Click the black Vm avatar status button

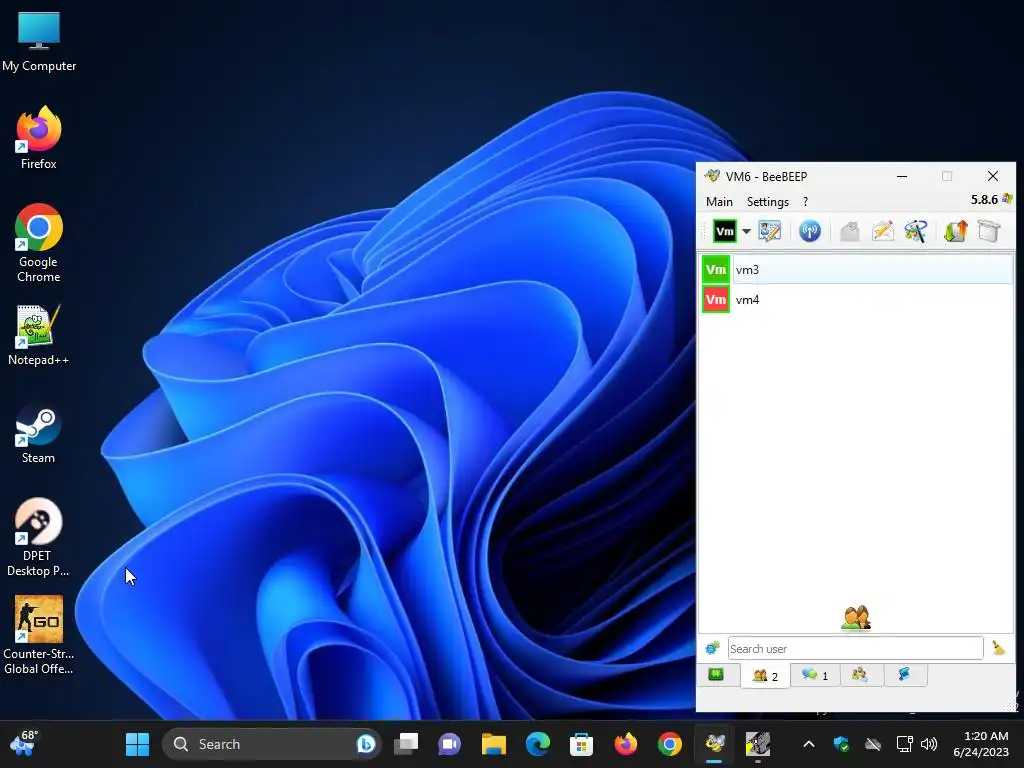725,231
